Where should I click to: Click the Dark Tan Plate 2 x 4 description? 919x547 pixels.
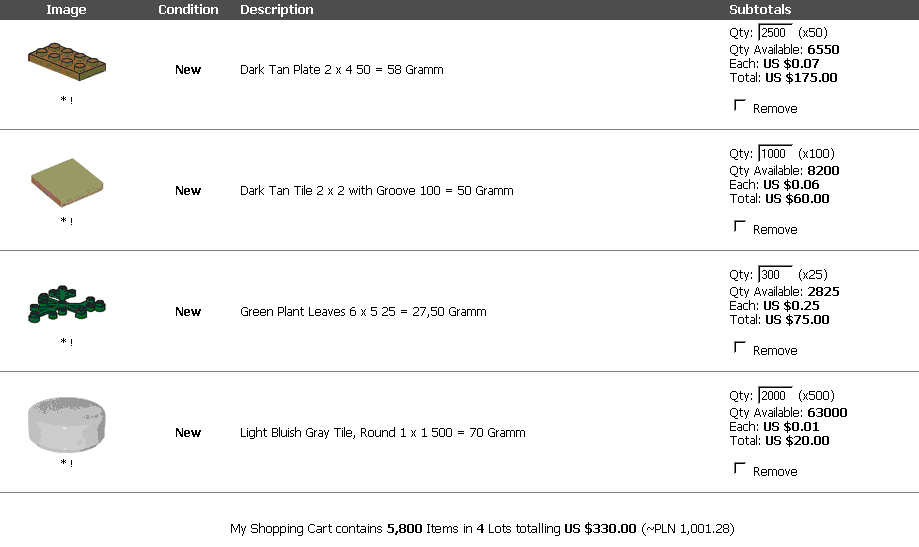tap(341, 70)
